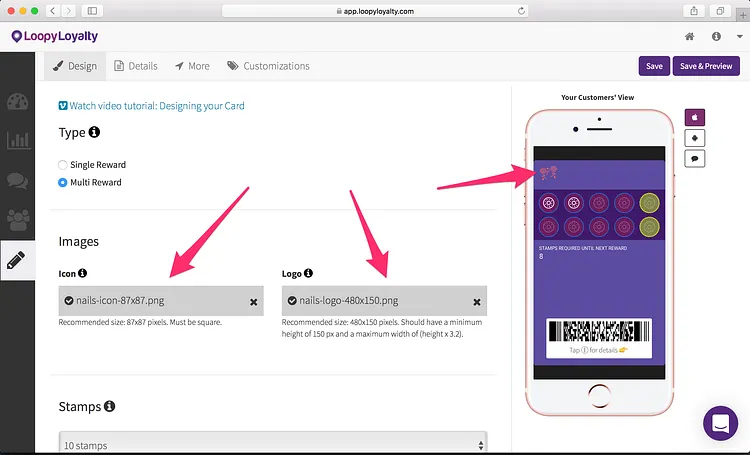Switch to the Design tab
Viewport: 750px width, 455px height.
[75, 66]
